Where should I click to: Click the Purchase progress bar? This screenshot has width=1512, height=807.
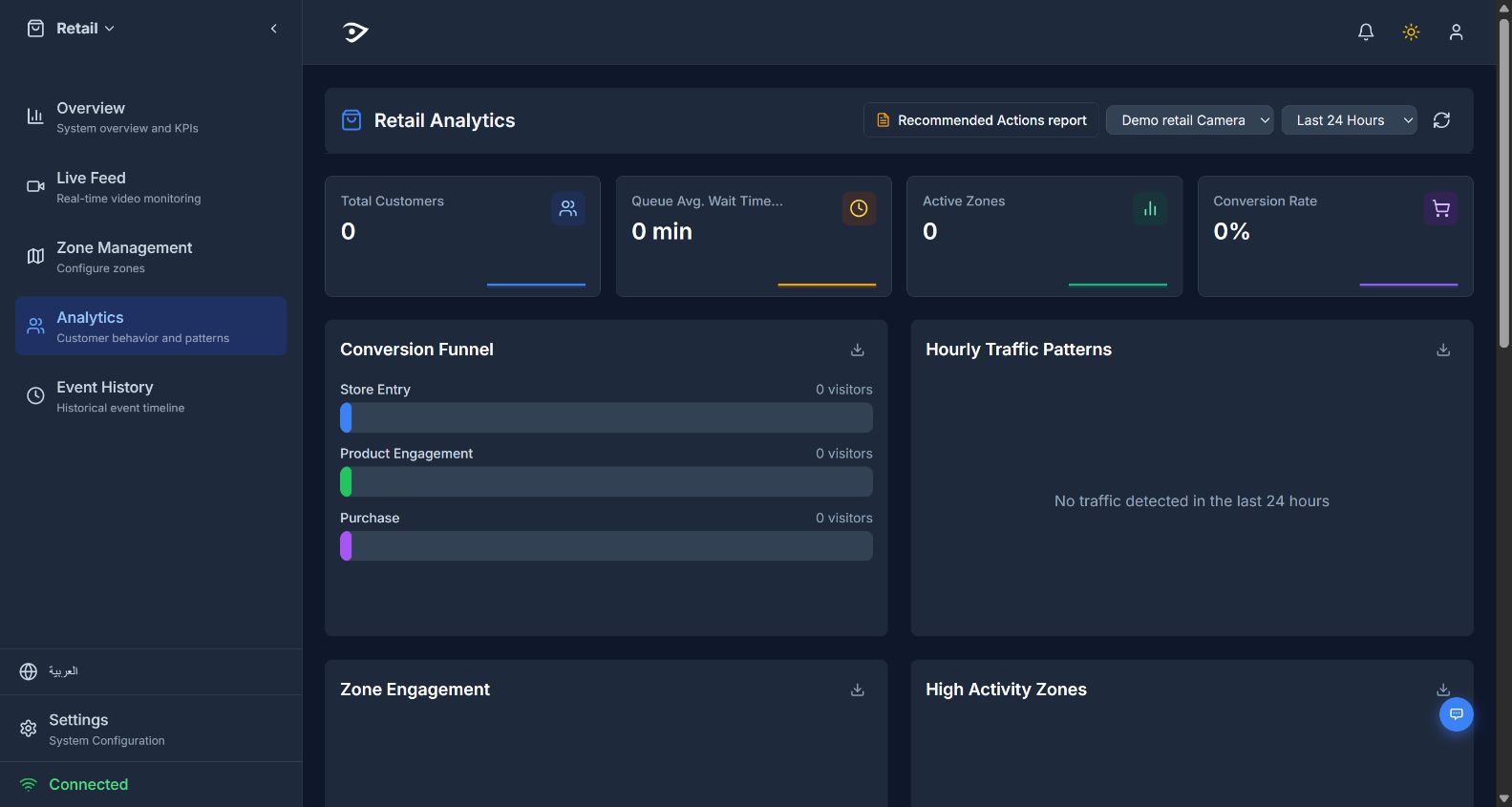point(607,546)
